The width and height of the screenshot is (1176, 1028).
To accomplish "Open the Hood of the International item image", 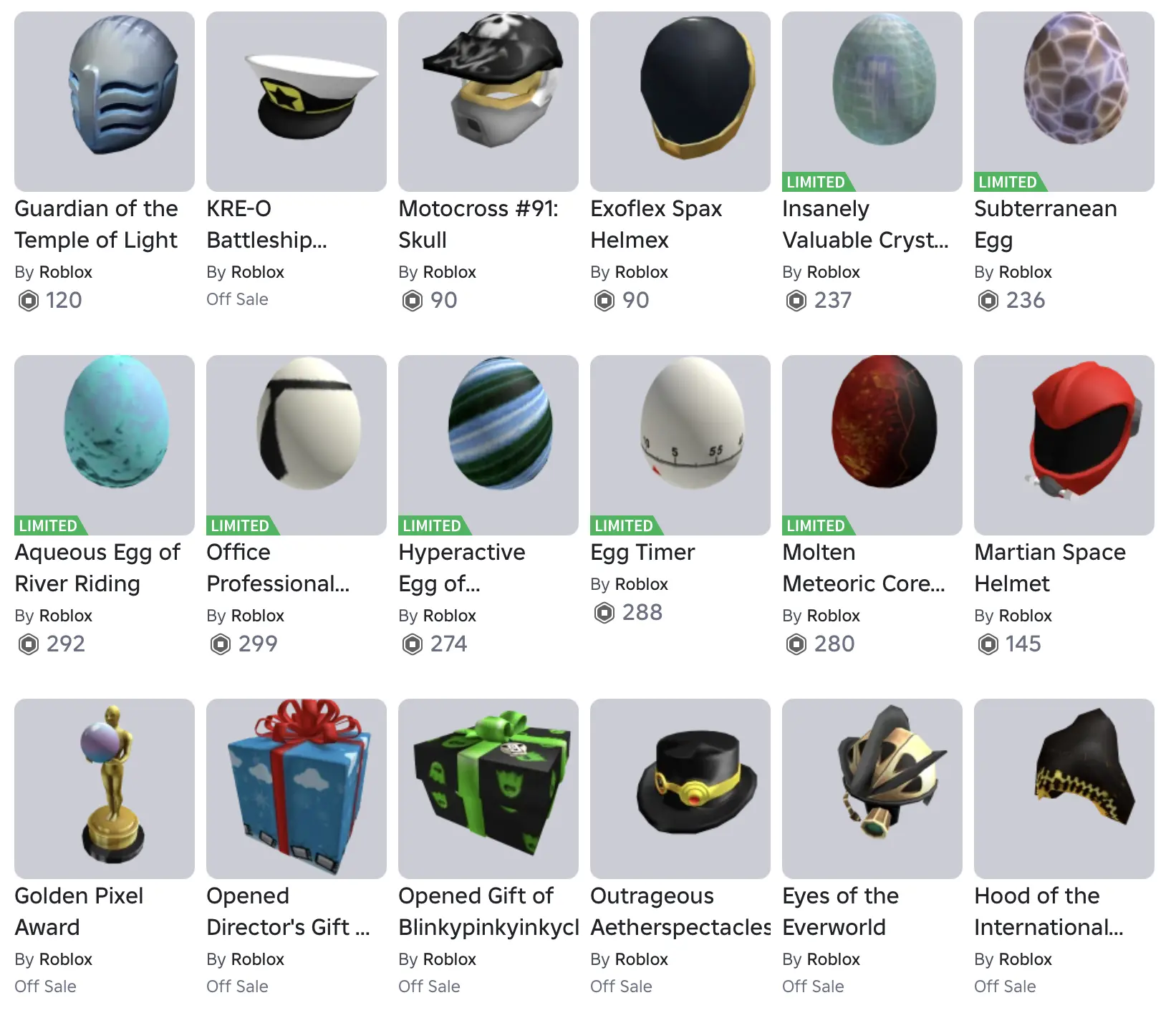I will tap(1064, 789).
